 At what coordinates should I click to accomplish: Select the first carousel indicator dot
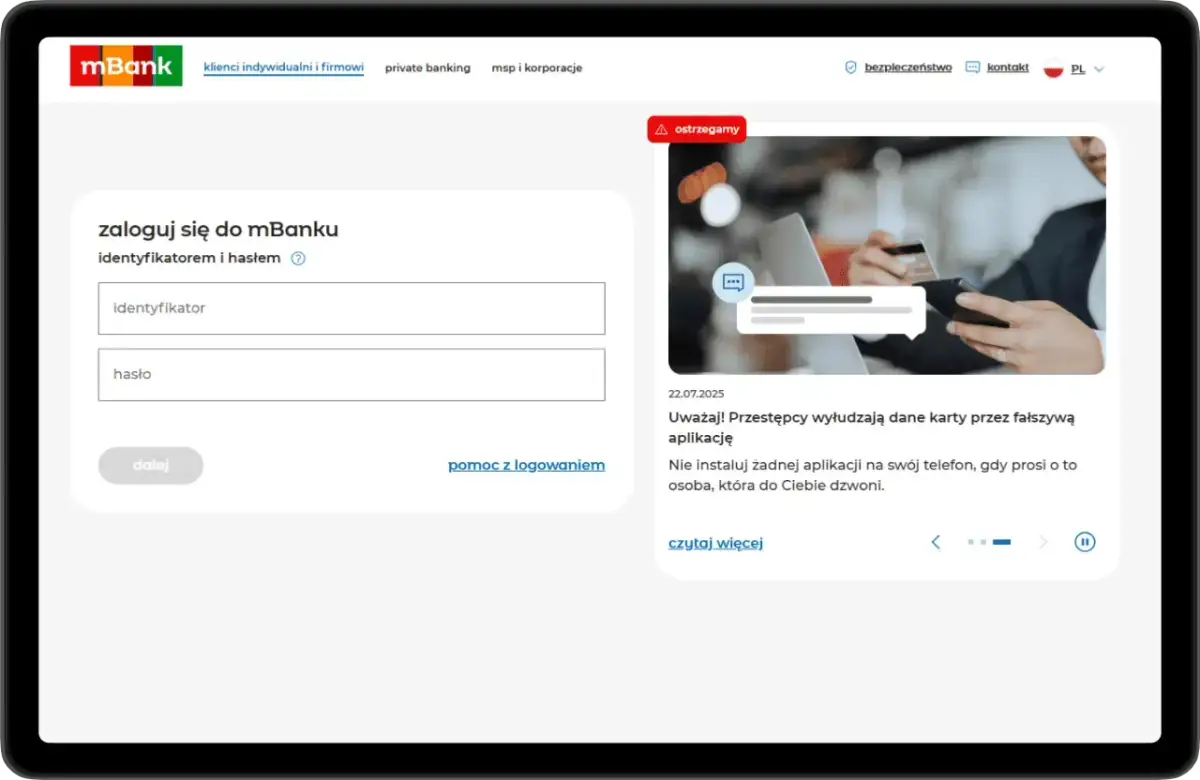coord(969,542)
